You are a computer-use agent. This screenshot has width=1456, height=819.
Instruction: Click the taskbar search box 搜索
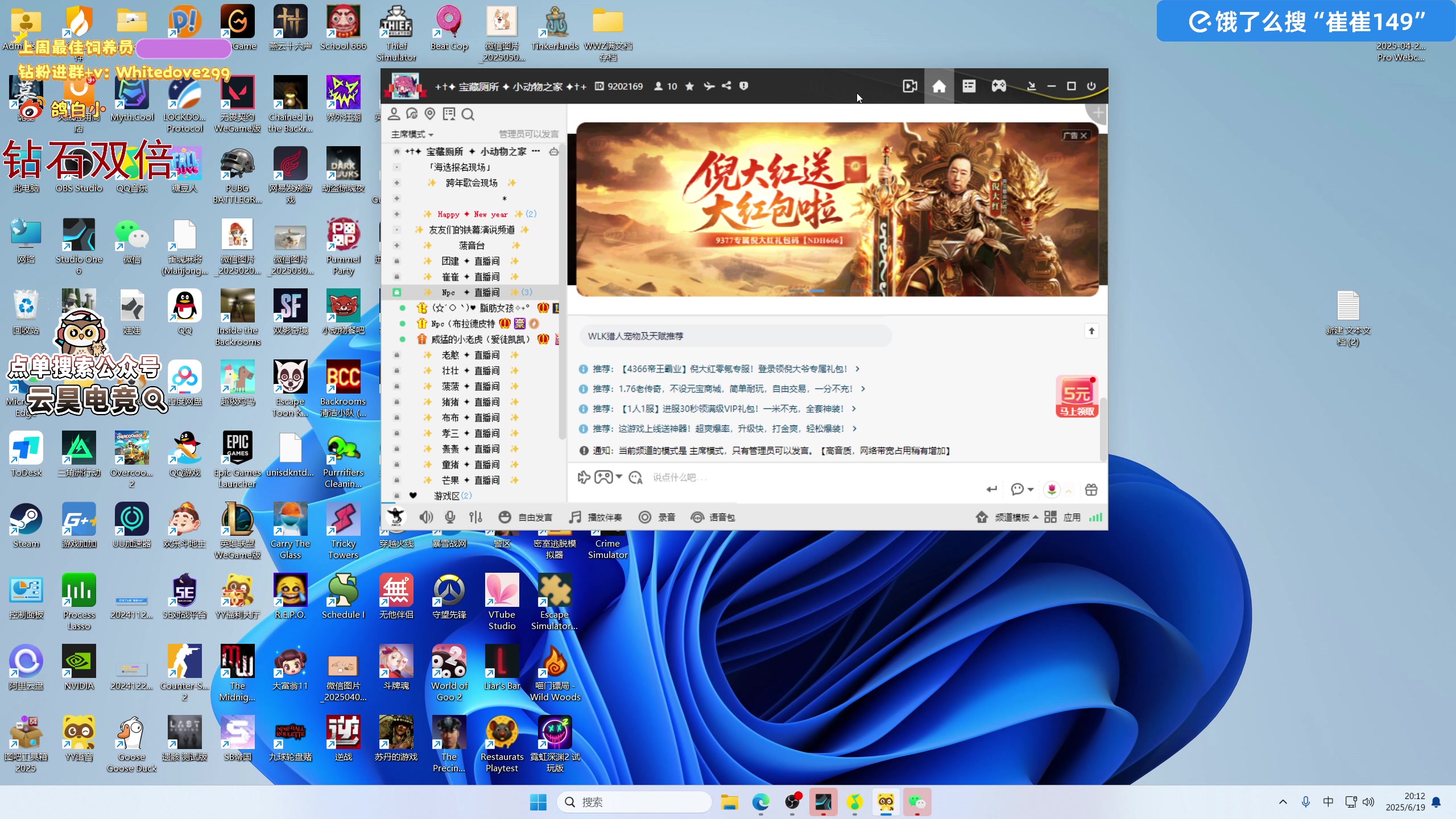634,802
